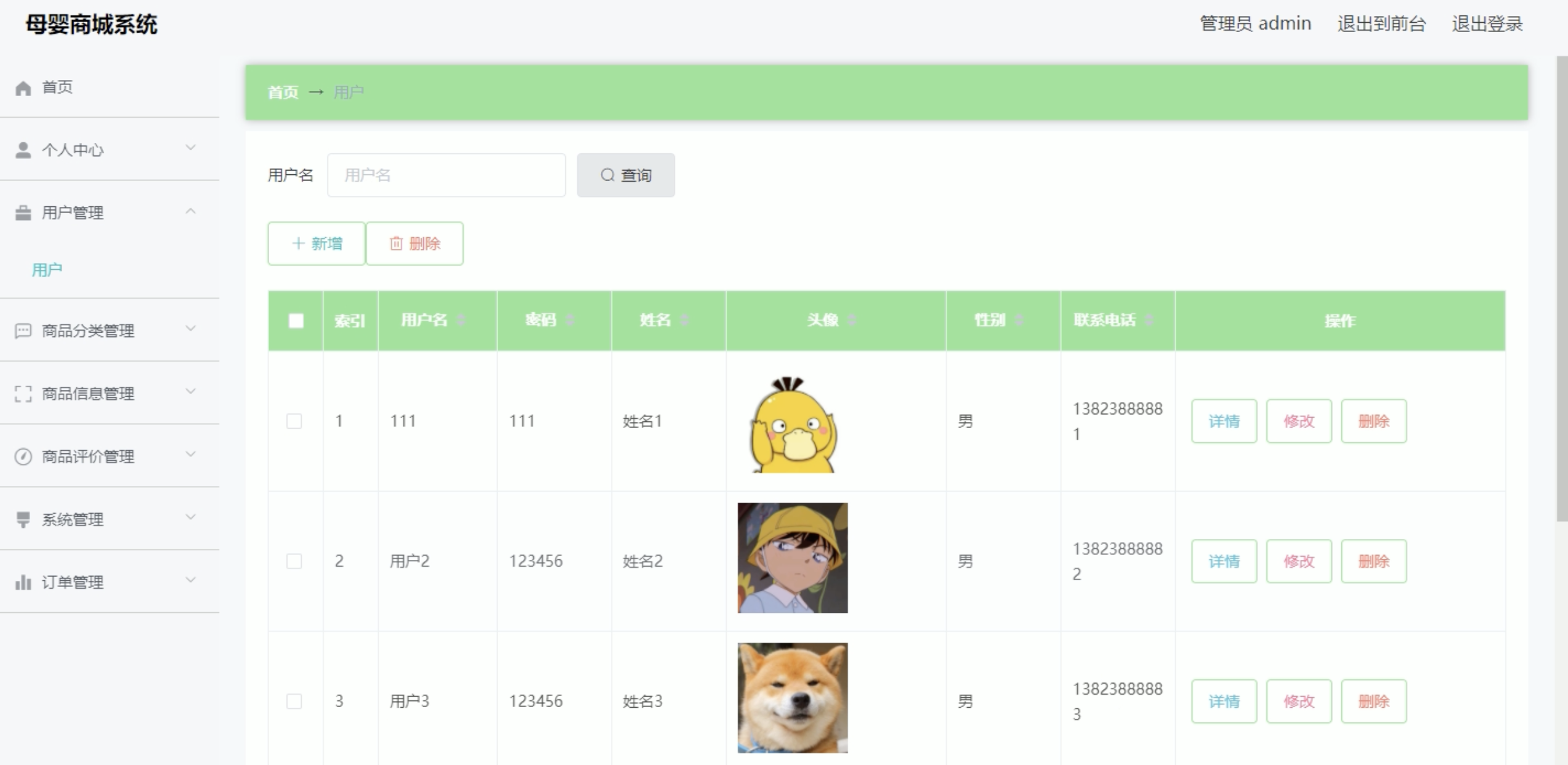Click the briefcase icon beside 用户管理
The height and width of the screenshot is (765, 1568).
click(x=23, y=213)
